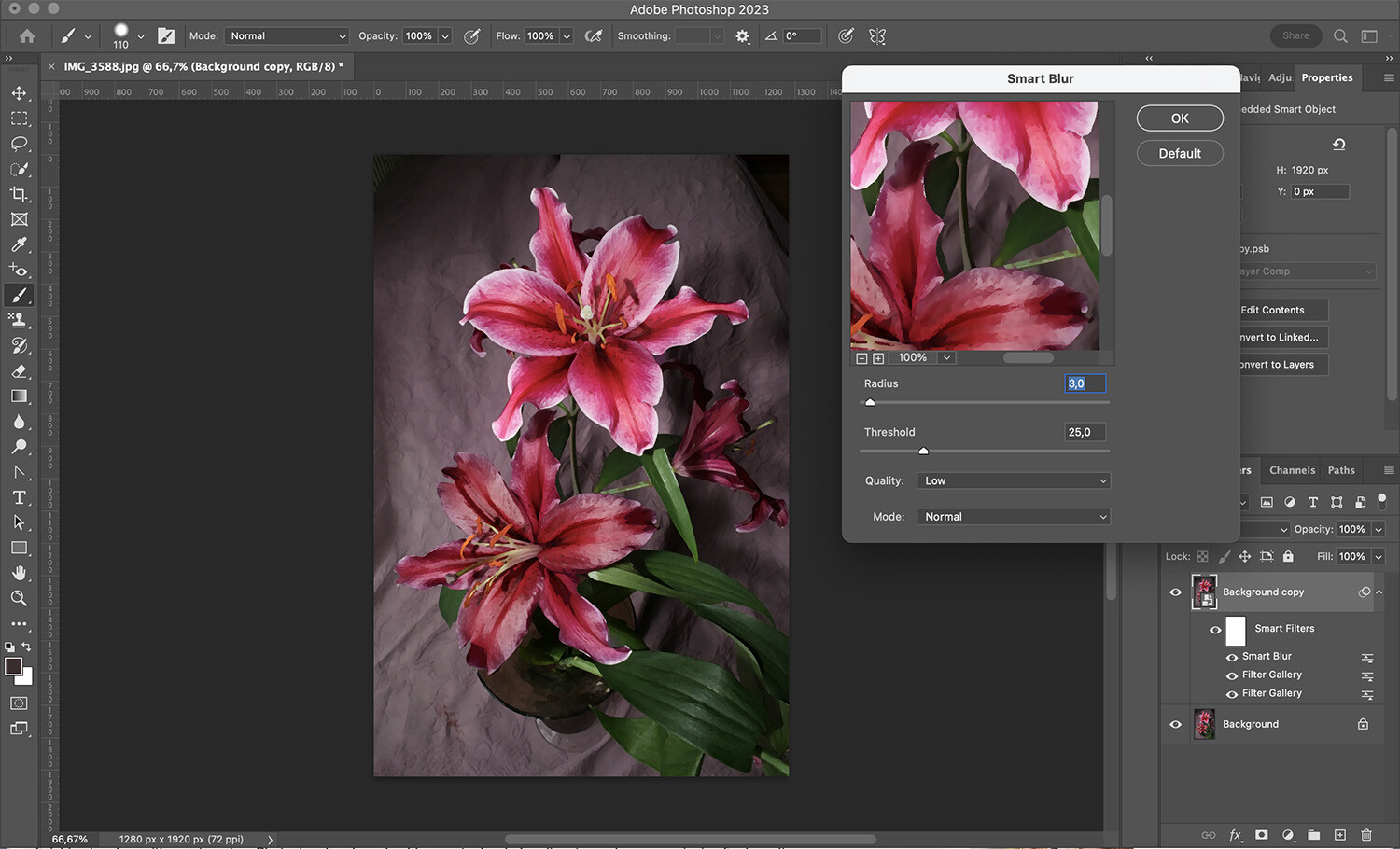Confirm Smart Blur with OK
Screen dimensions: 1400x849
click(1179, 118)
